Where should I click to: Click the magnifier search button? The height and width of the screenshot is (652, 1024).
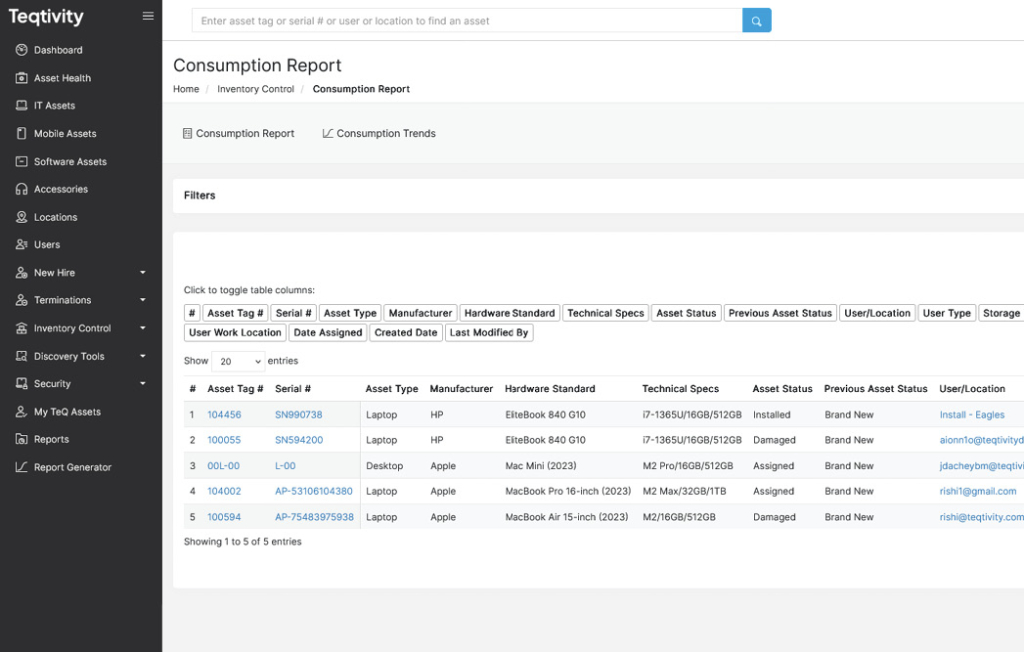coord(756,21)
